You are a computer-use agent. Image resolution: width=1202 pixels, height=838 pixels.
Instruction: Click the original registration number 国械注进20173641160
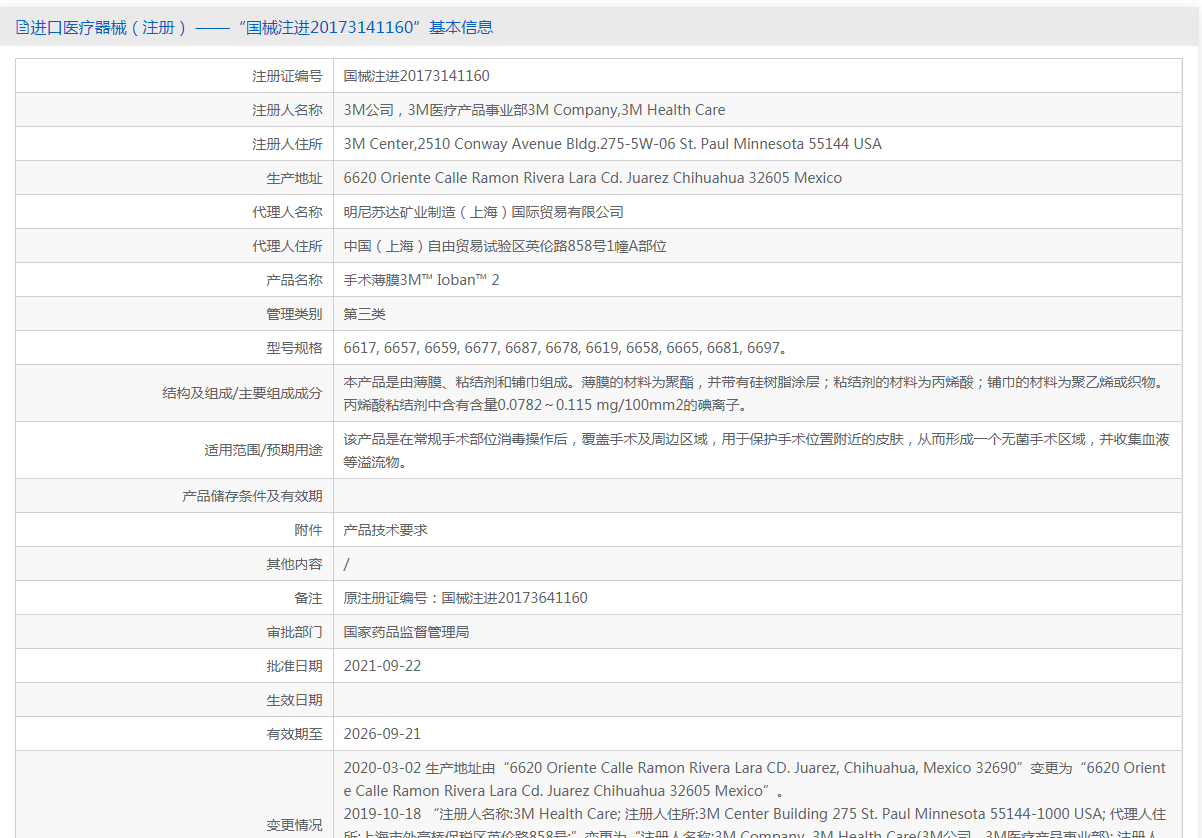click(x=515, y=598)
